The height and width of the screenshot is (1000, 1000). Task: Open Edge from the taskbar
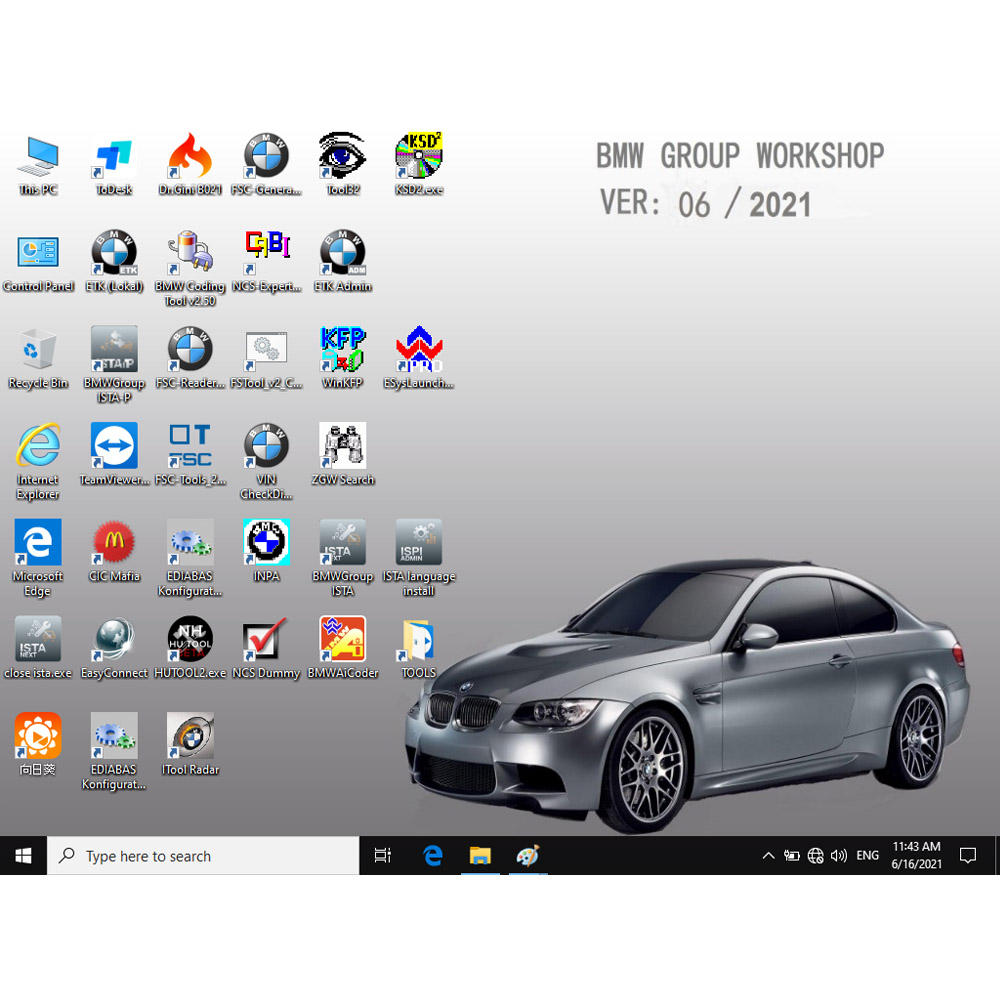coord(433,856)
